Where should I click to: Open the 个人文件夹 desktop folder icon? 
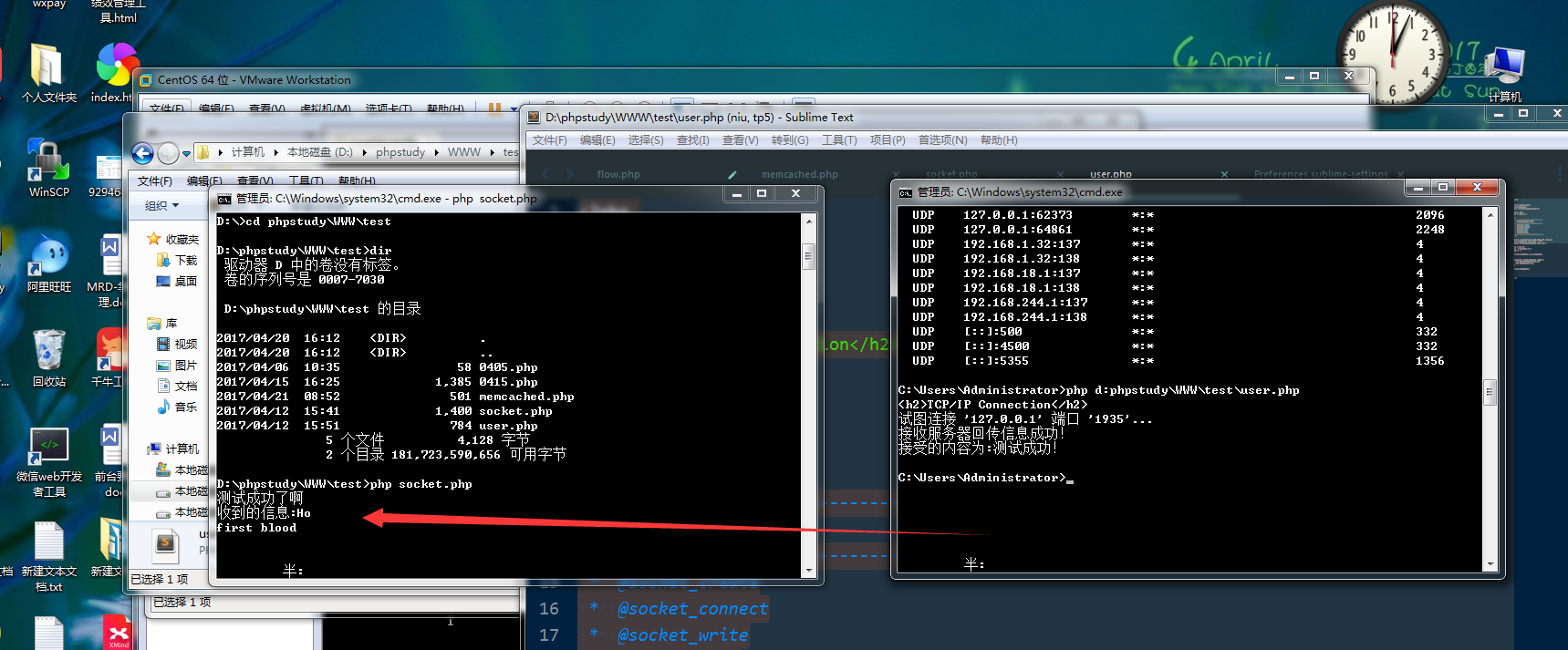click(47, 66)
